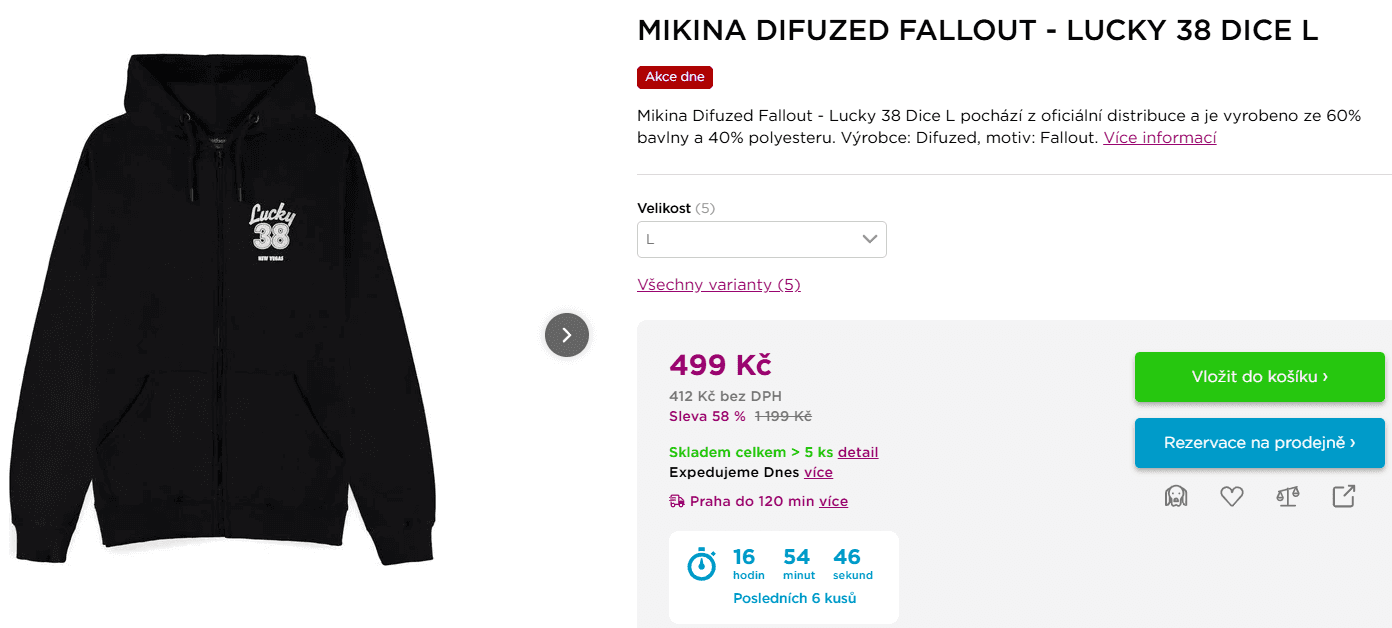Add the hoodie to favorites via heart icon
1392x628 pixels.
click(x=1231, y=496)
